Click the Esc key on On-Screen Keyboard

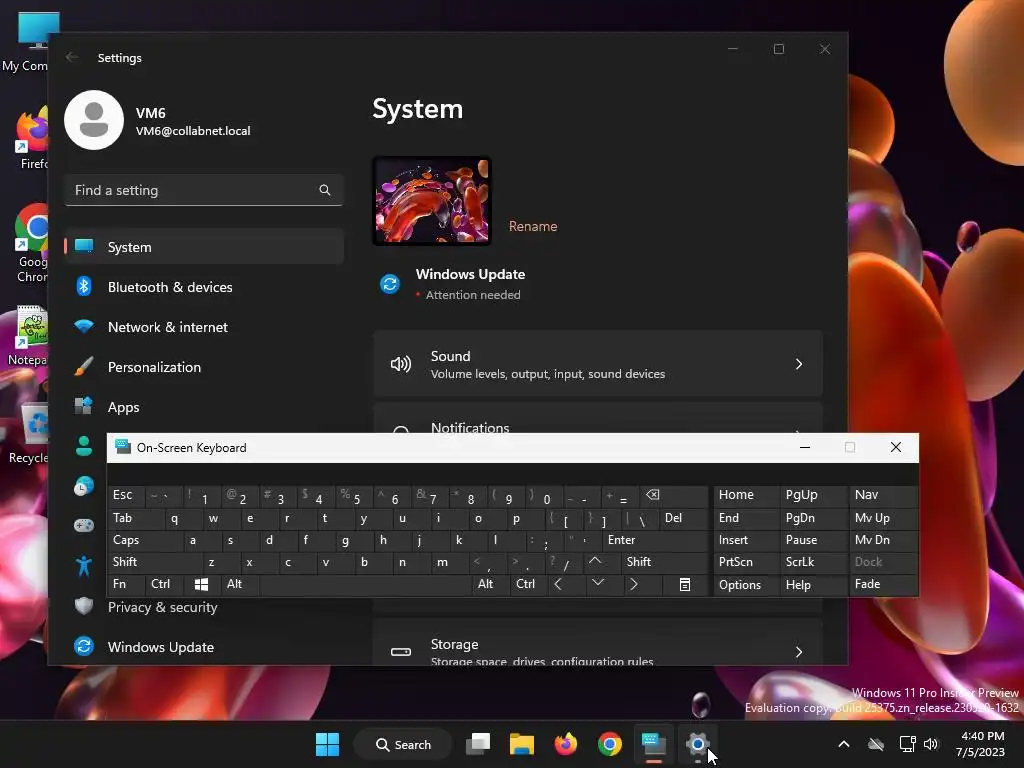click(x=125, y=496)
